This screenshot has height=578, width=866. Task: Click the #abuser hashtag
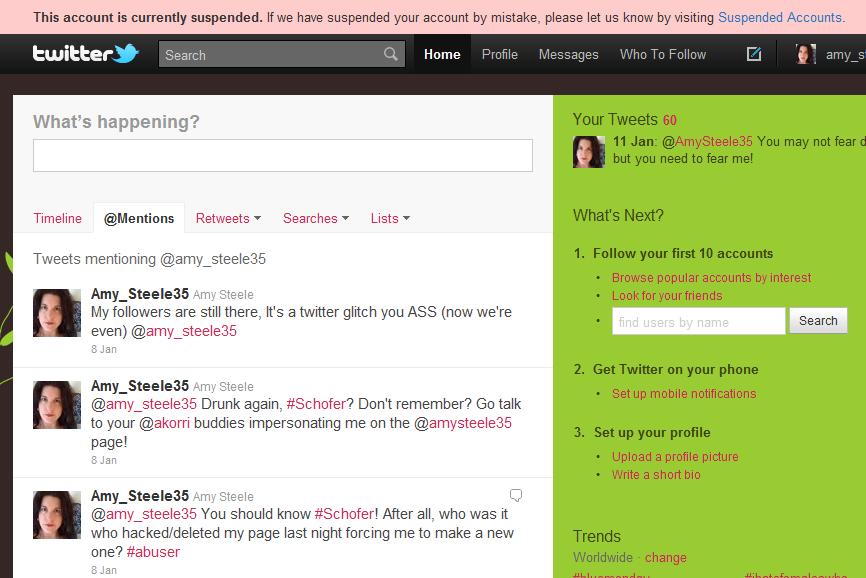tap(153, 552)
